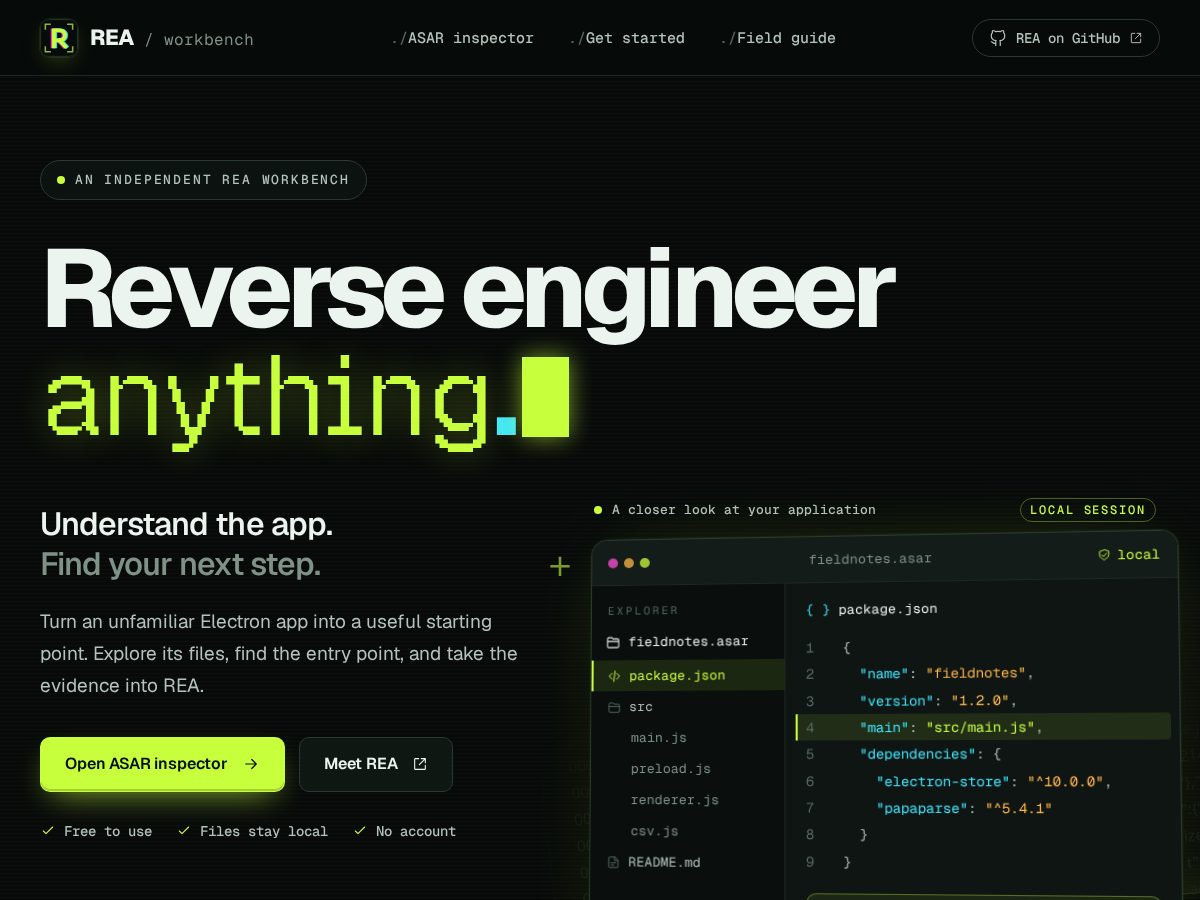Click the Meet REA button
Viewport: 1200px width, 900px height.
[376, 764]
